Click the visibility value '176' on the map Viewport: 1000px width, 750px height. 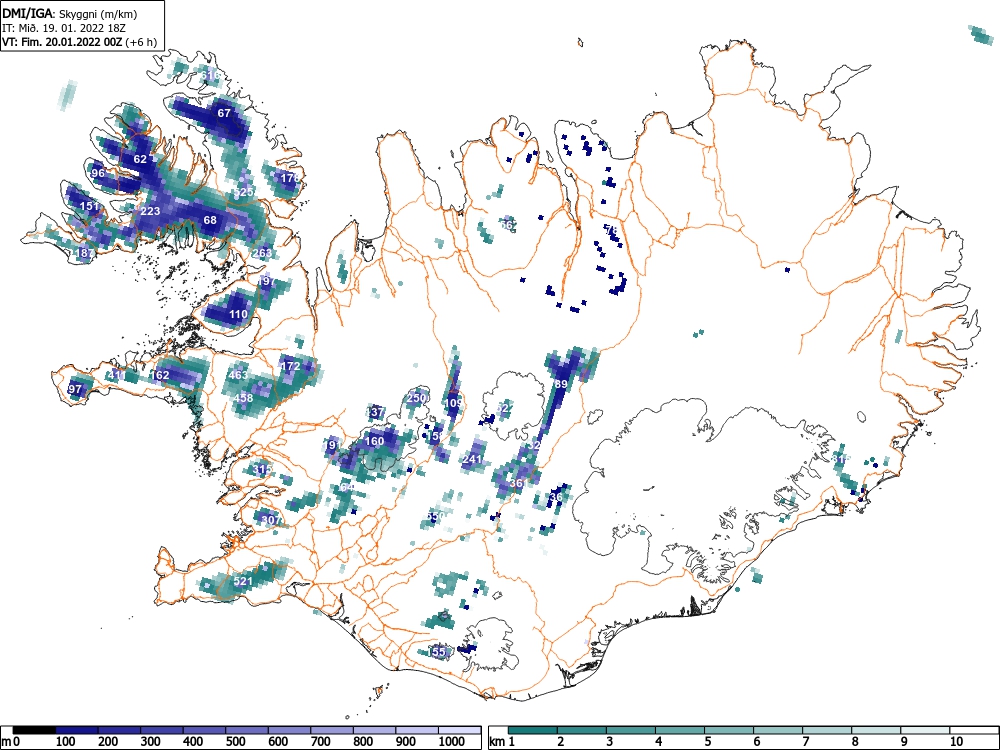coord(290,178)
